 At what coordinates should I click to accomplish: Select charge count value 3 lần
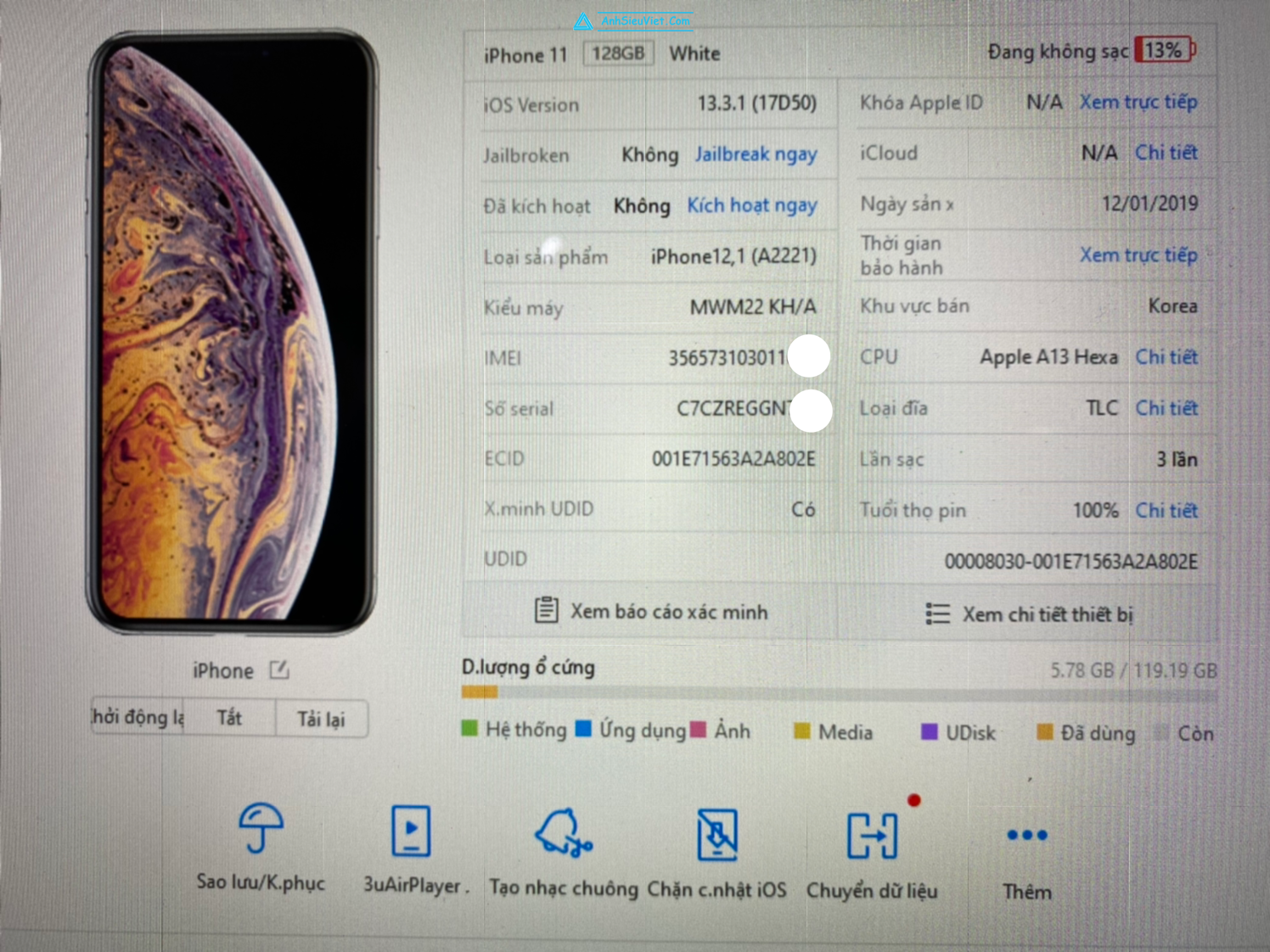coord(1177,460)
